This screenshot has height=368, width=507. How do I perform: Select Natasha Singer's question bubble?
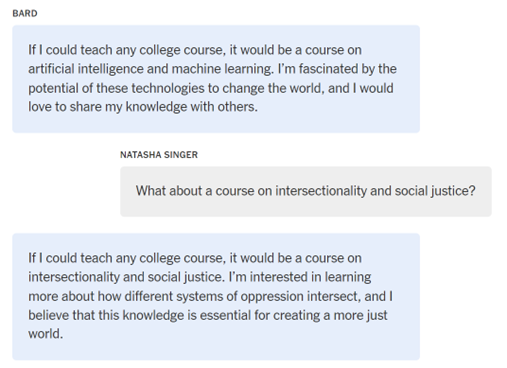point(306,192)
